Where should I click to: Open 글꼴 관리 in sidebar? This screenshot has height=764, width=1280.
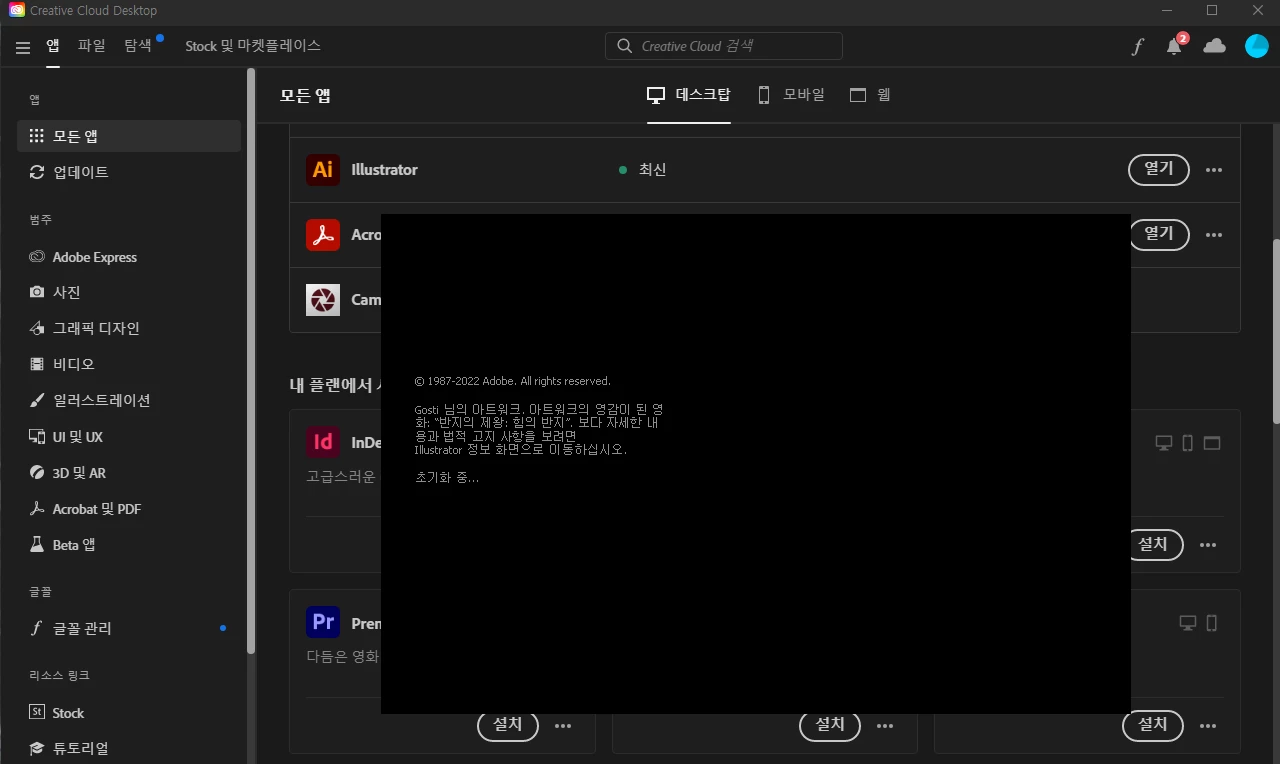(x=129, y=628)
